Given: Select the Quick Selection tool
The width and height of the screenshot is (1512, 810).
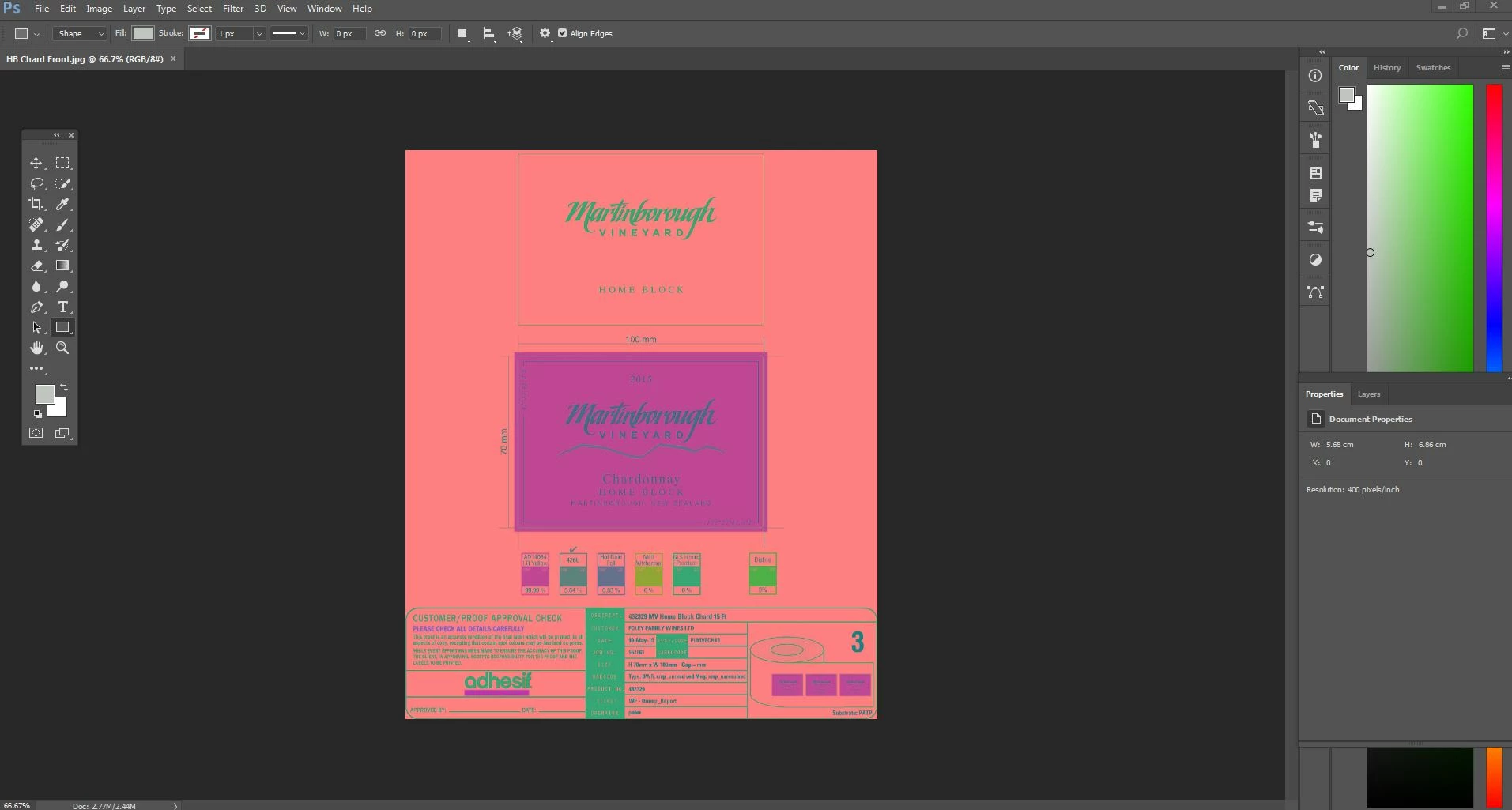Looking at the screenshot, I should pos(62,183).
